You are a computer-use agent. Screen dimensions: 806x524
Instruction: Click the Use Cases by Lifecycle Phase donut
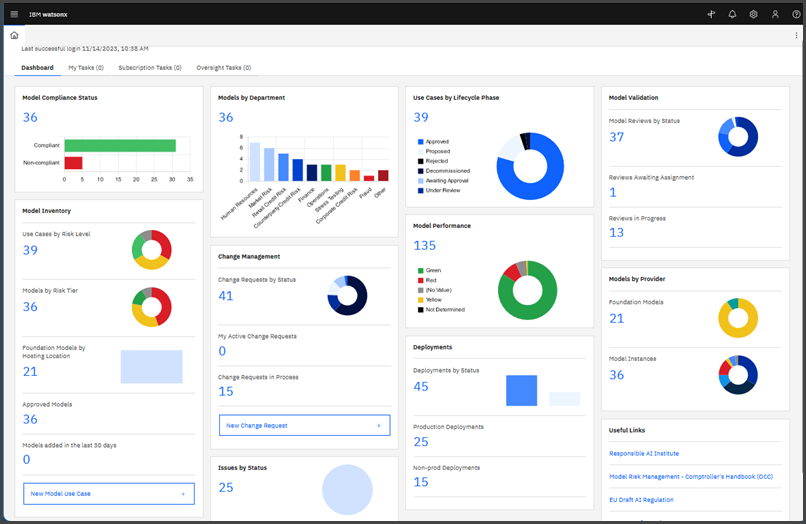[x=530, y=166]
